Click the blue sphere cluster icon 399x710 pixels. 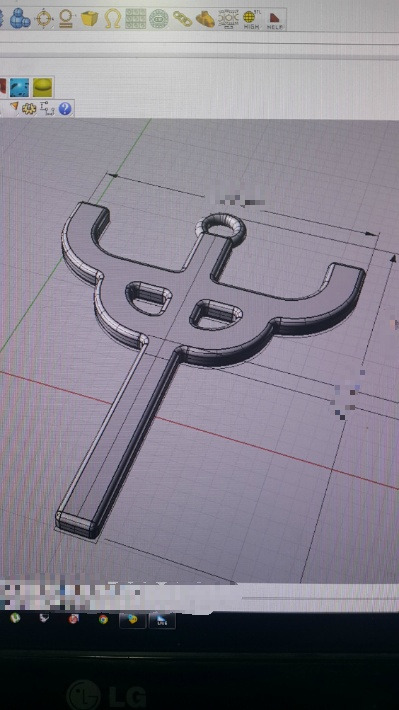(x=19, y=19)
